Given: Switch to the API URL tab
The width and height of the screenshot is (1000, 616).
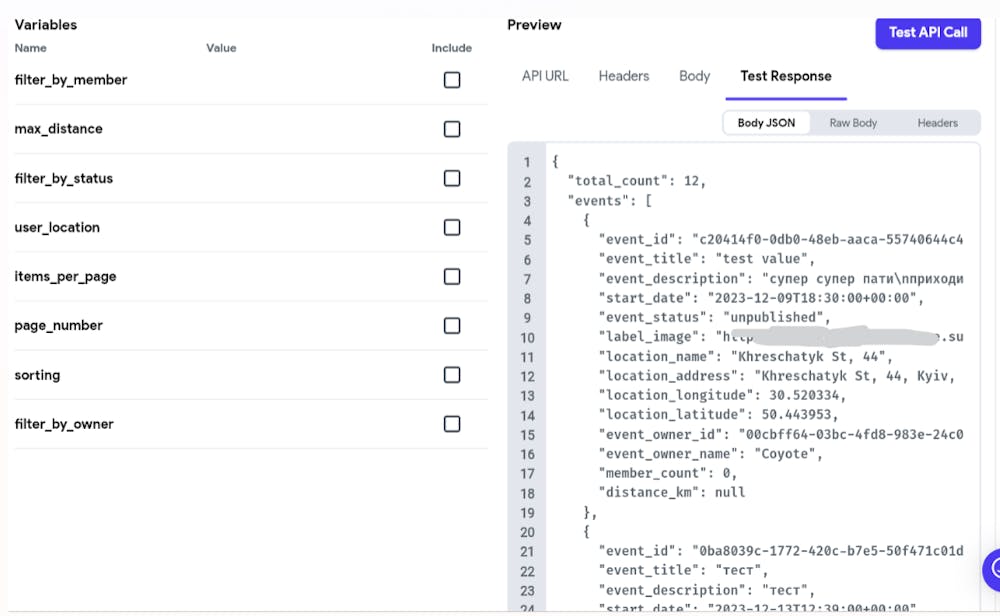Looking at the screenshot, I should tap(545, 75).
